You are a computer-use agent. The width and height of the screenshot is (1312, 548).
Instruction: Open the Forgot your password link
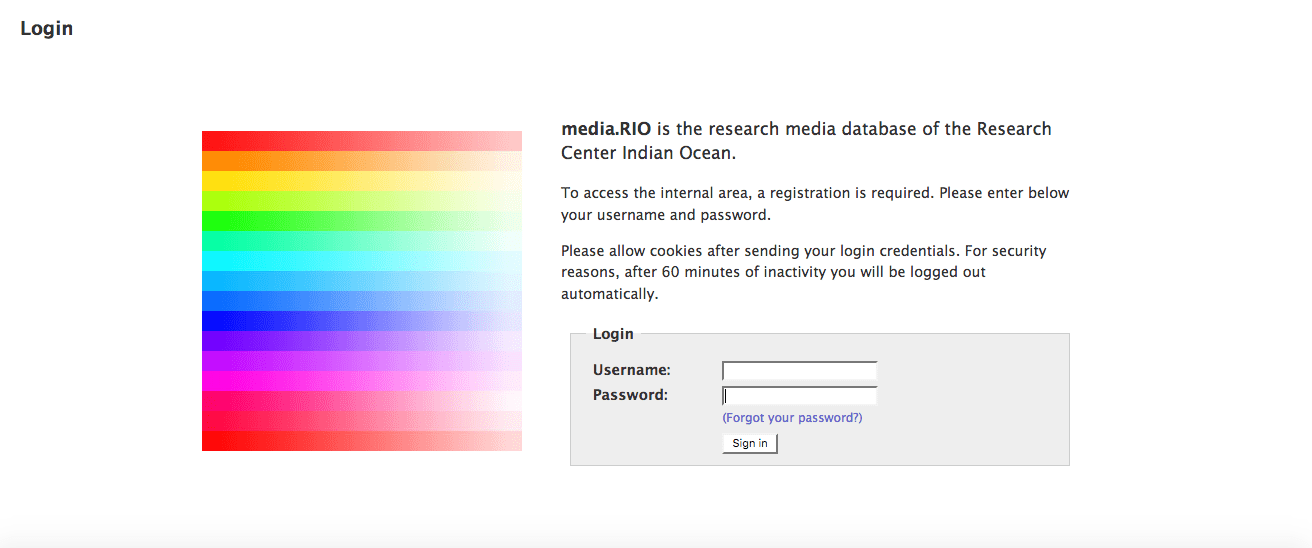click(x=792, y=418)
